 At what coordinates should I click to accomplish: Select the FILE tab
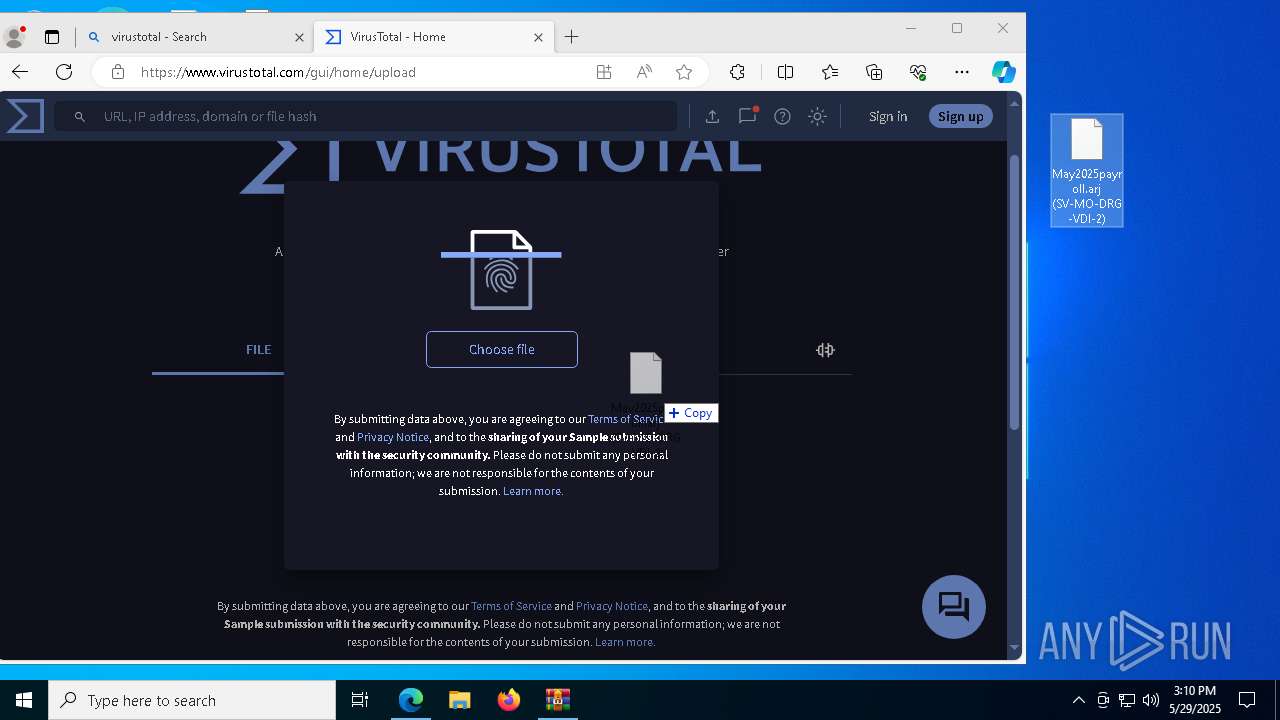tap(259, 349)
